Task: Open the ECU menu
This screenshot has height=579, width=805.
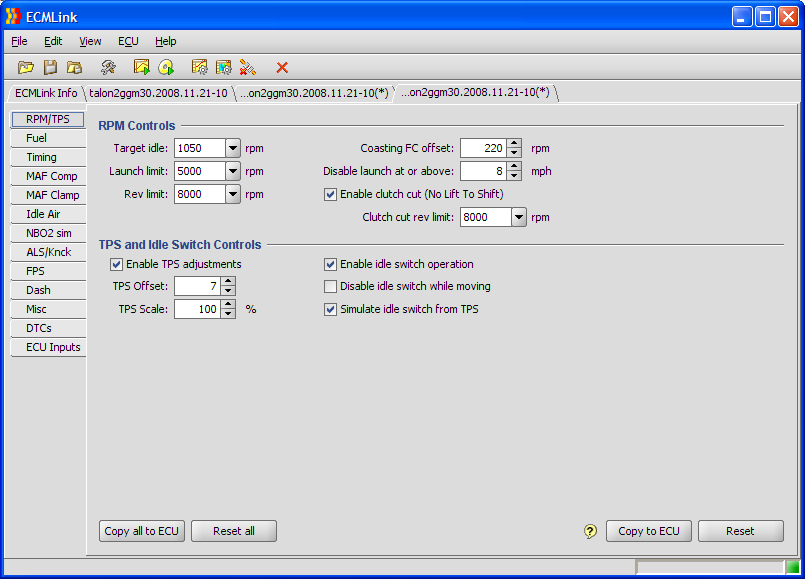Action: click(128, 41)
